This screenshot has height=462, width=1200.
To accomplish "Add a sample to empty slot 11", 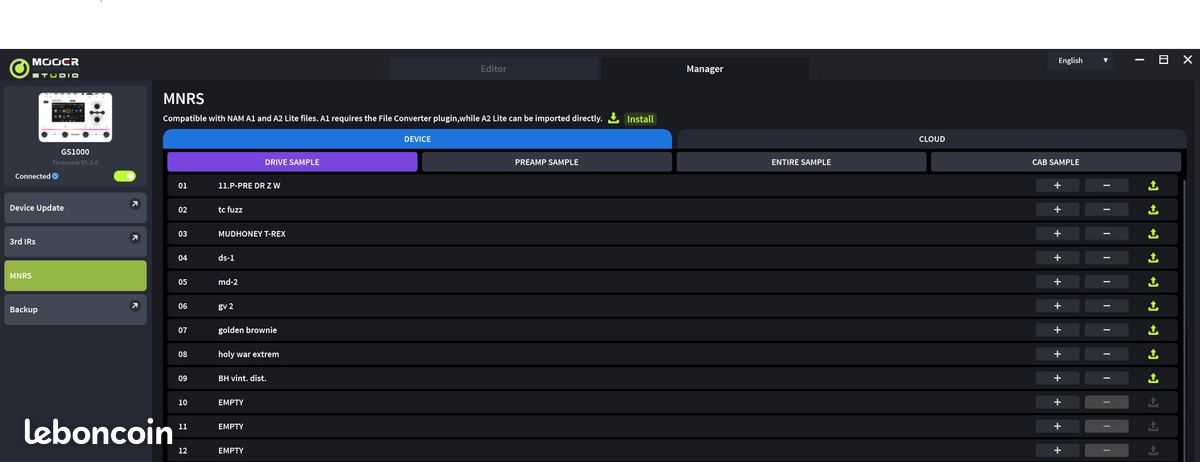I will 1057,426.
